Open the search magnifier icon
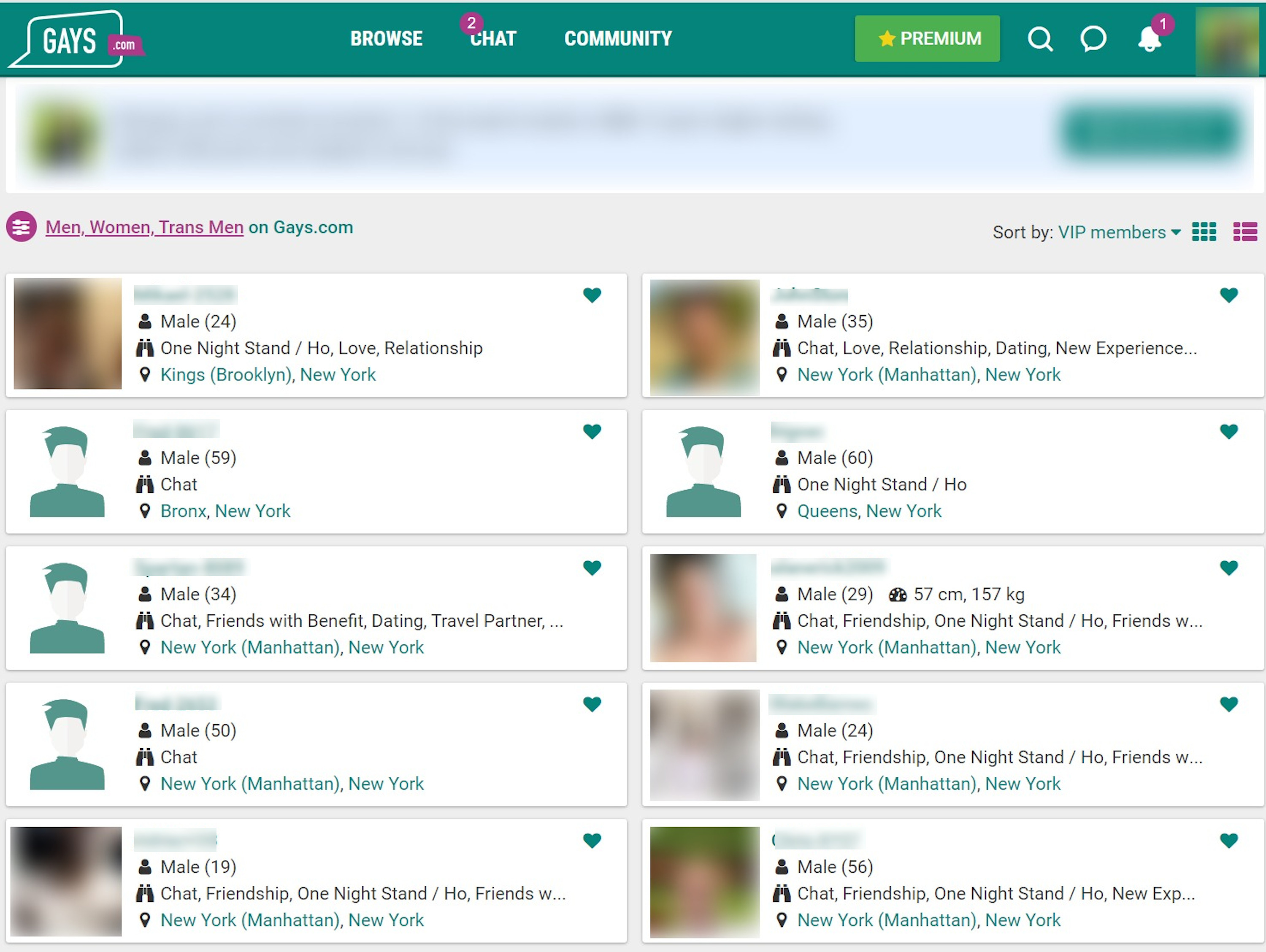Screen dimensions: 1266x952 [1039, 39]
